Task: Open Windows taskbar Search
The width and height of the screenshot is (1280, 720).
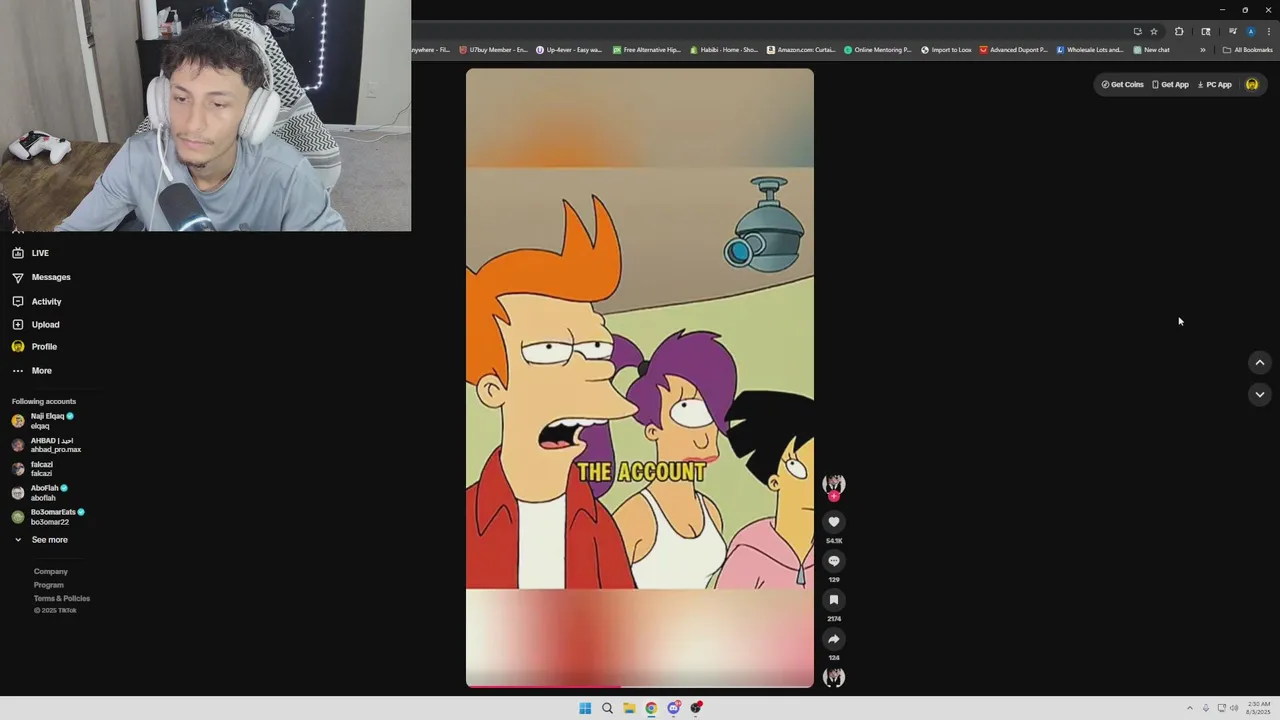Action: (x=607, y=708)
